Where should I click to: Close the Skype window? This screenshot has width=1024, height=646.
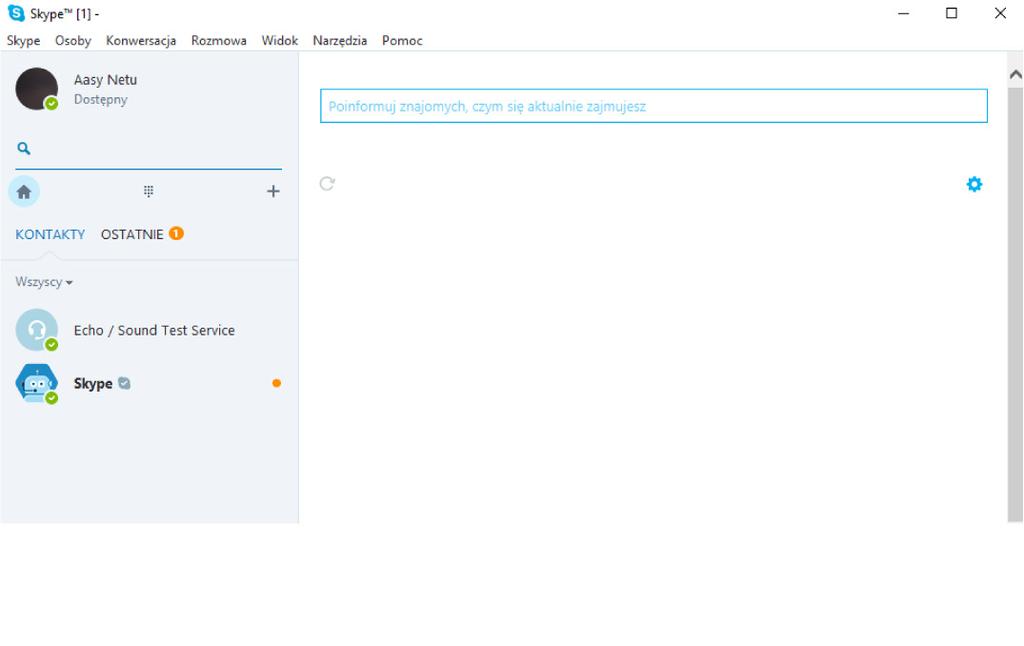pos(1000,13)
